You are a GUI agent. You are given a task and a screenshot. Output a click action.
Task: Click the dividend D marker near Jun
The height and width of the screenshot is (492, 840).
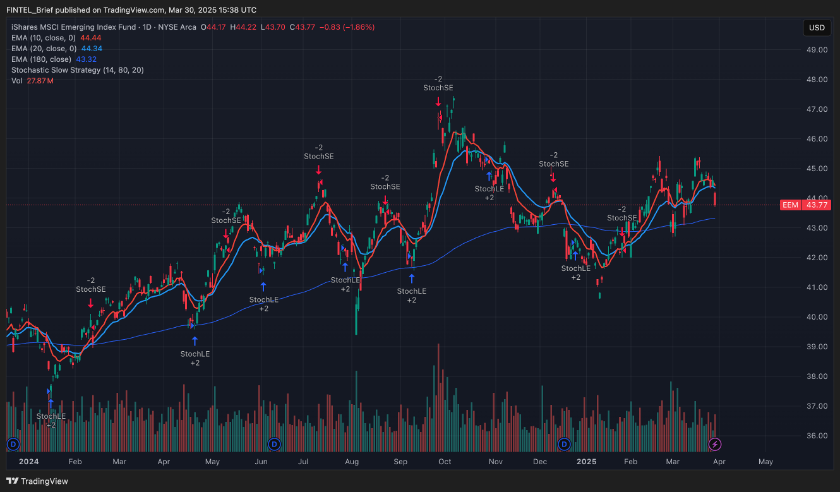274,444
